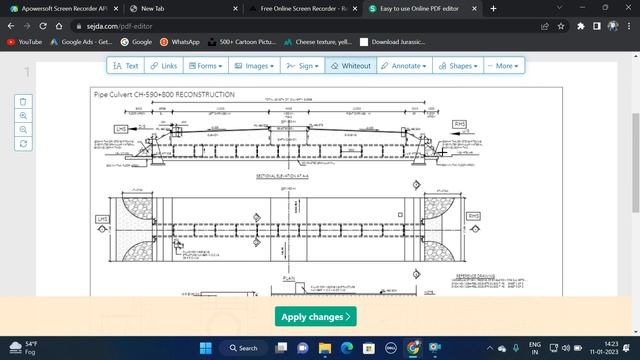Image resolution: width=640 pixels, height=360 pixels.
Task: Open the More options dropdown
Action: (504, 66)
